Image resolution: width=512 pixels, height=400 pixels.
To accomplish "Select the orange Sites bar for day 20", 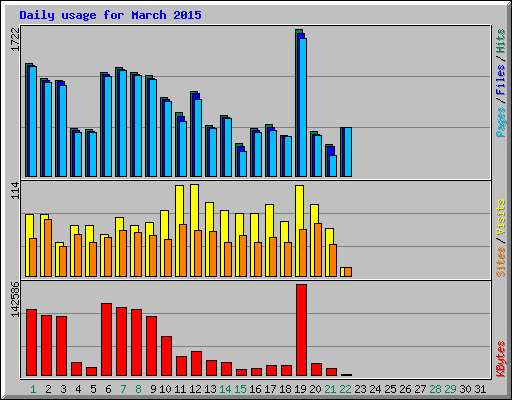I will [318, 250].
